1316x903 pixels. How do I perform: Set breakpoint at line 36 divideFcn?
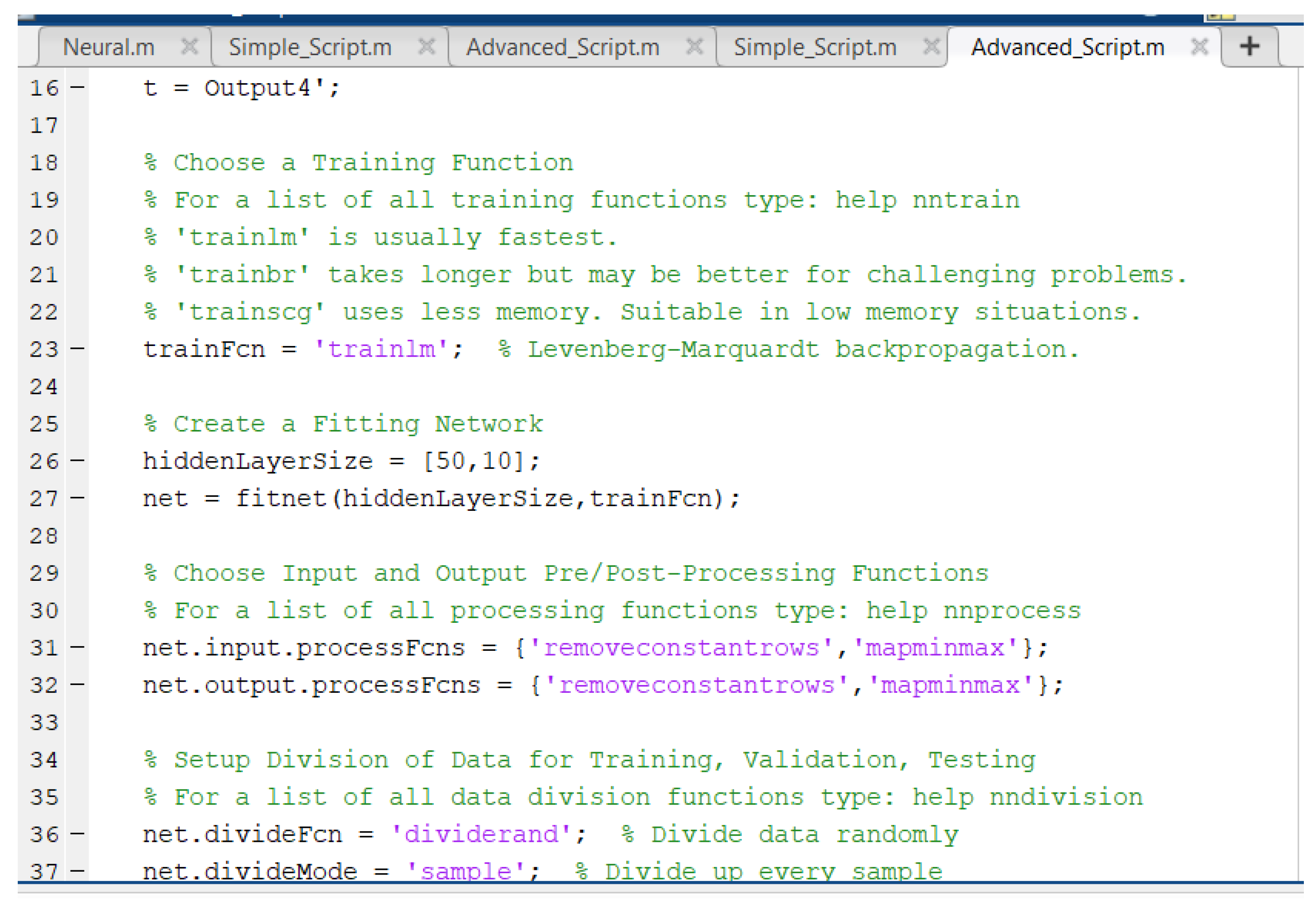tap(77, 834)
